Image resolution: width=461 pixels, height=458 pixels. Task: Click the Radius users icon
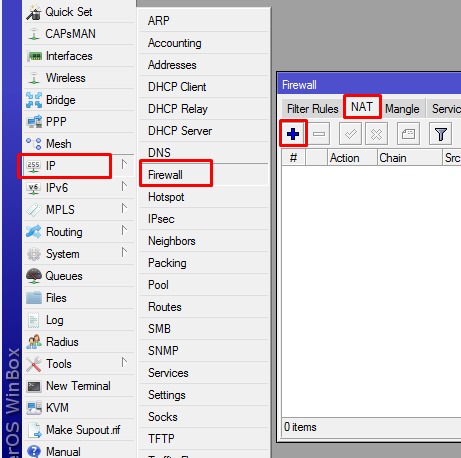[x=34, y=342]
